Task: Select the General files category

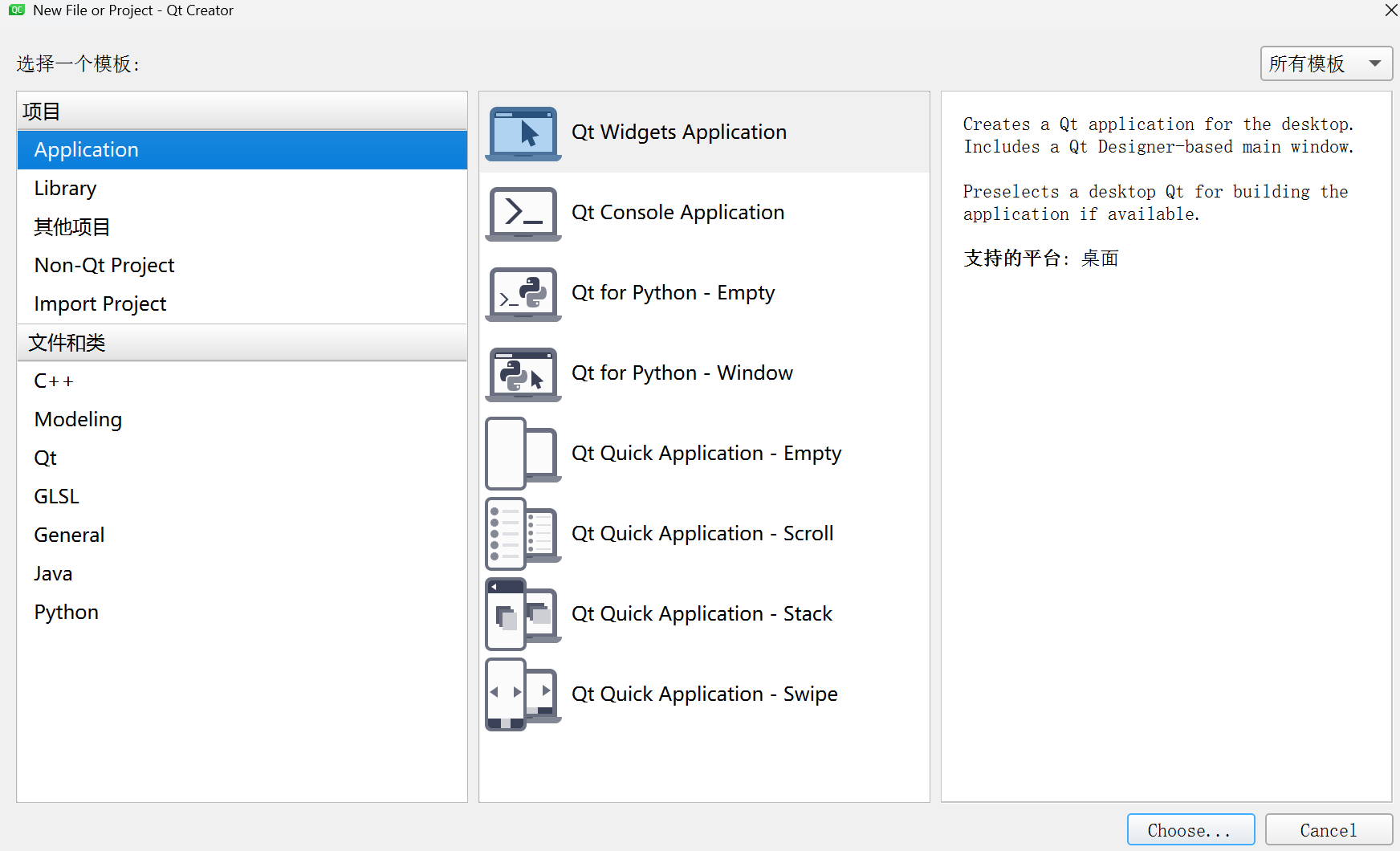Action: pyautogui.click(x=242, y=535)
